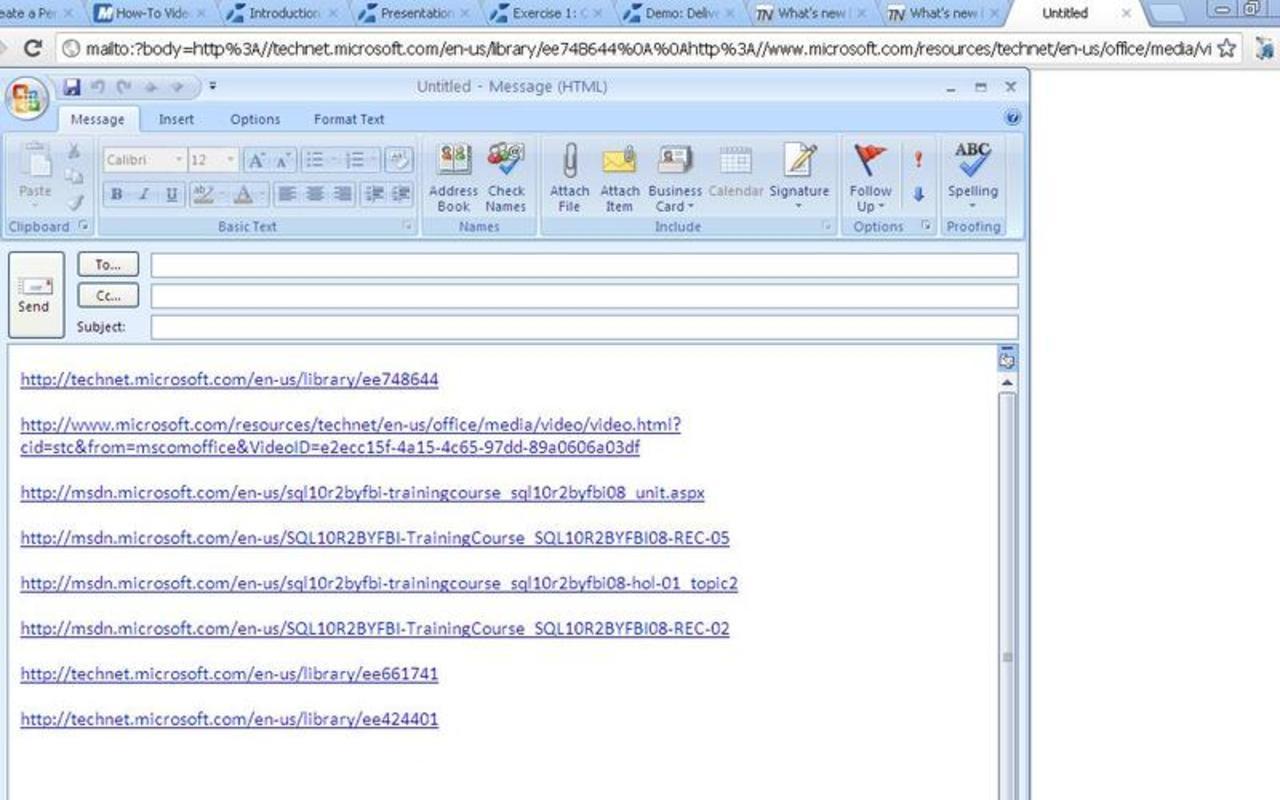Screen dimensions: 1280x800
Task: Click the Undo arrow in quick access toolbar
Action: [98, 87]
